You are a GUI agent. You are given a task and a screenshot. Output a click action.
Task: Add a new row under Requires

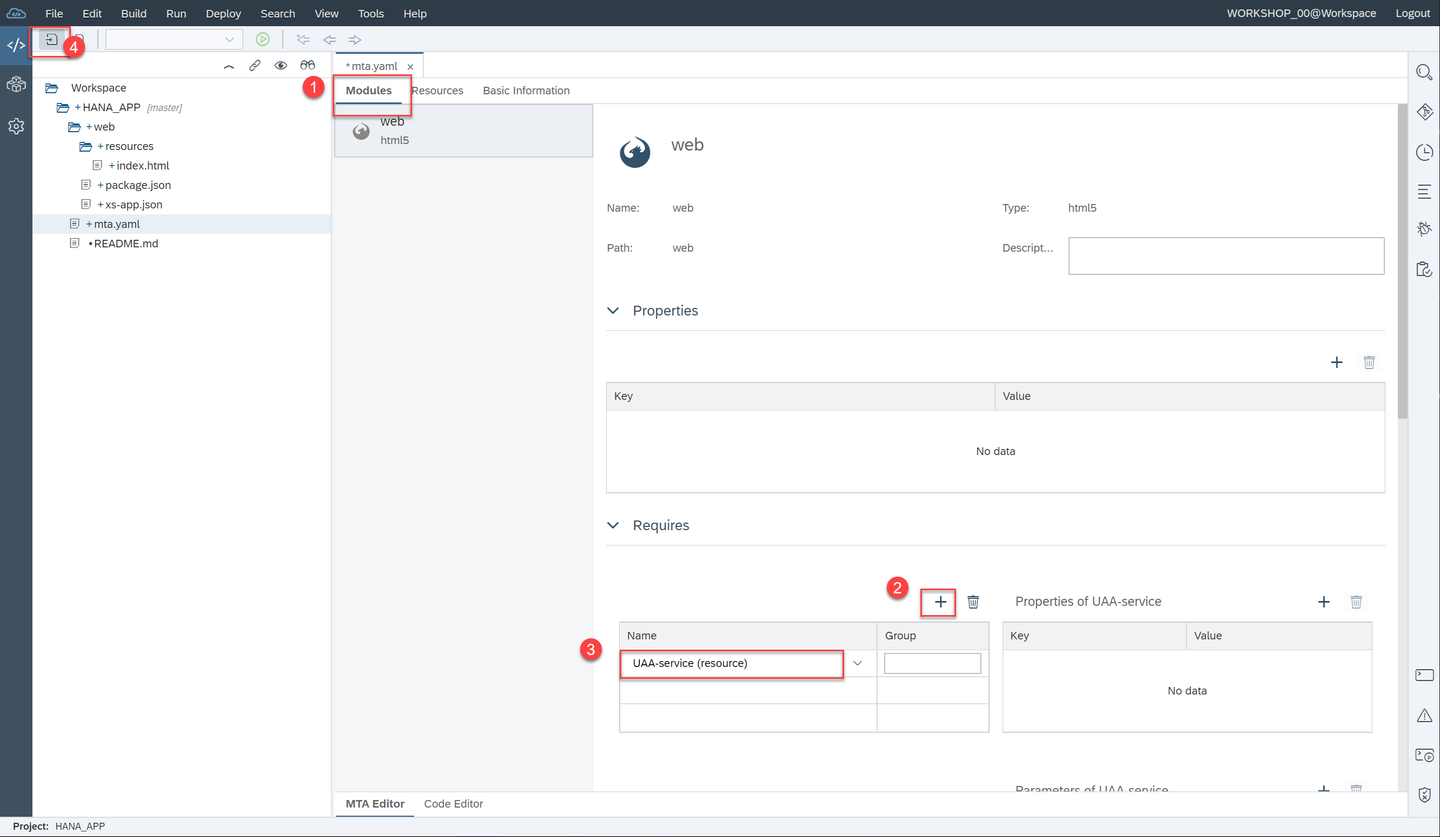[x=940, y=602]
